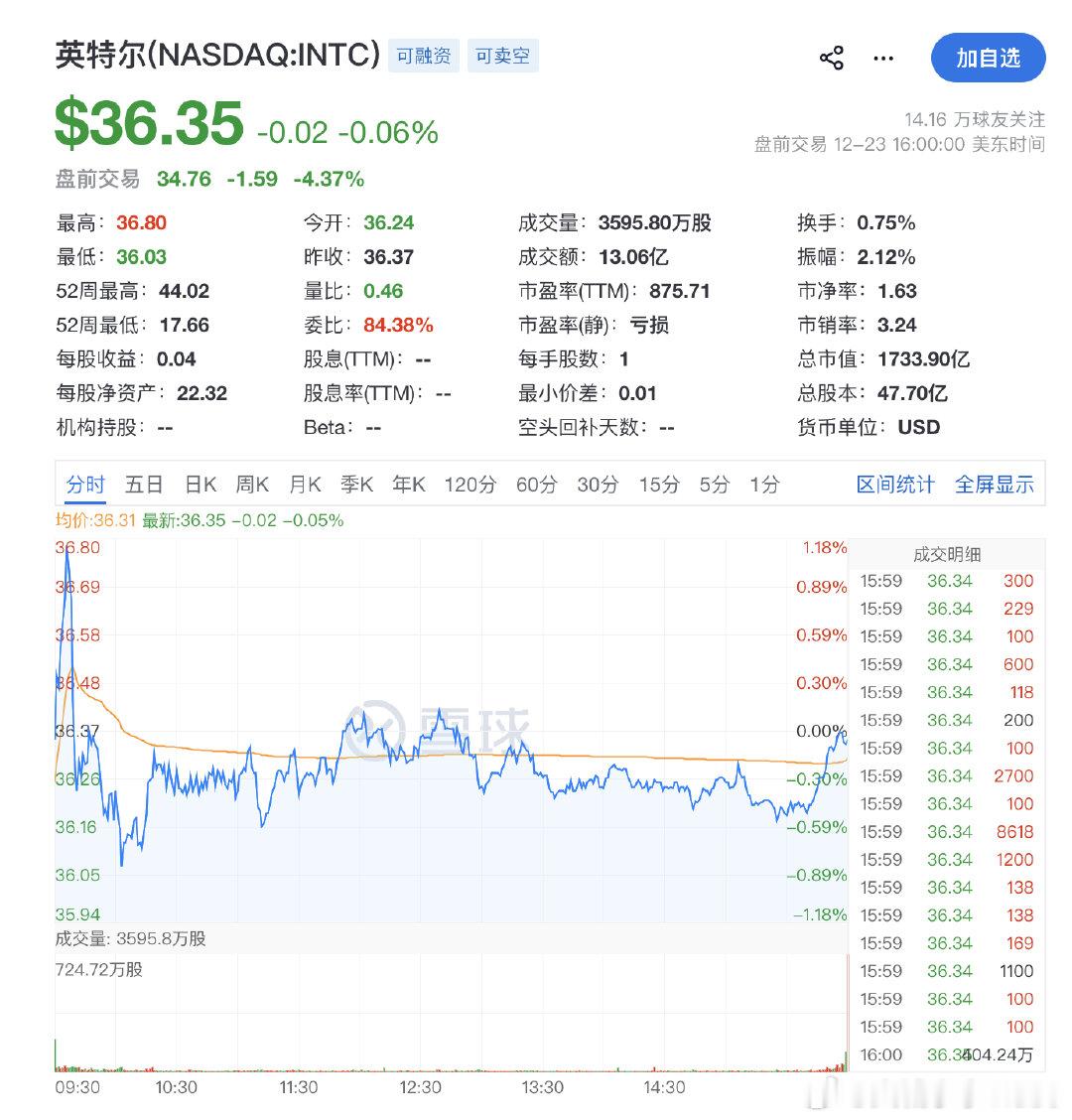The image size is (1072, 1120).
Task: Click the 724.72万股 volume scale label
Action: point(99,970)
